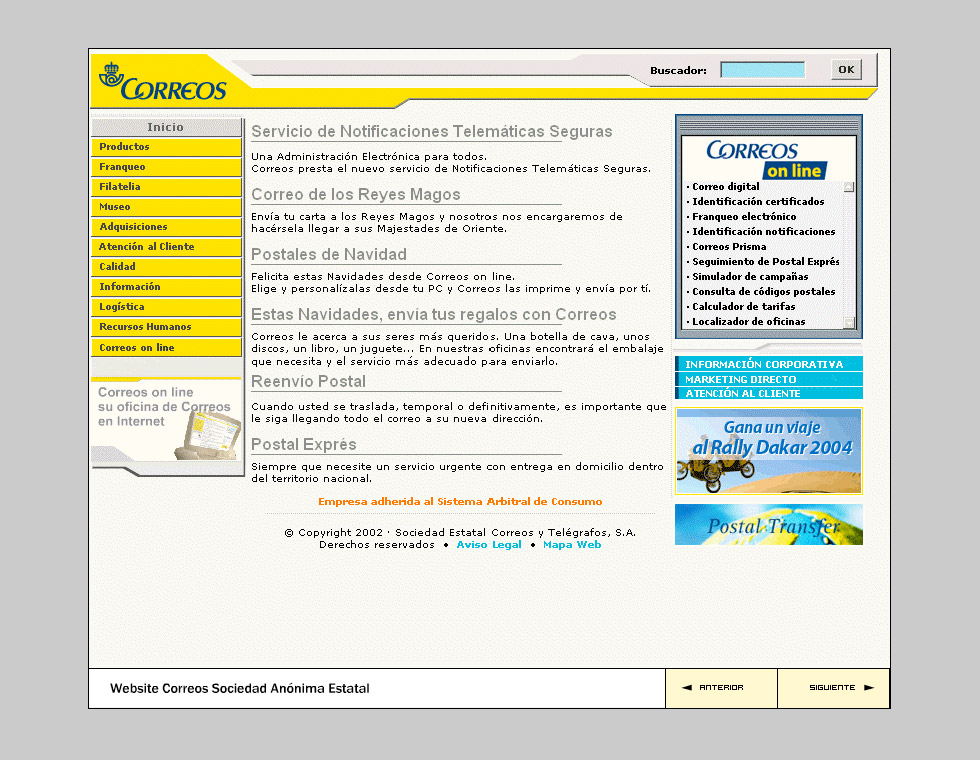Open the Adquisiciones menu item
Viewport: 980px width, 760px height.
(166, 227)
